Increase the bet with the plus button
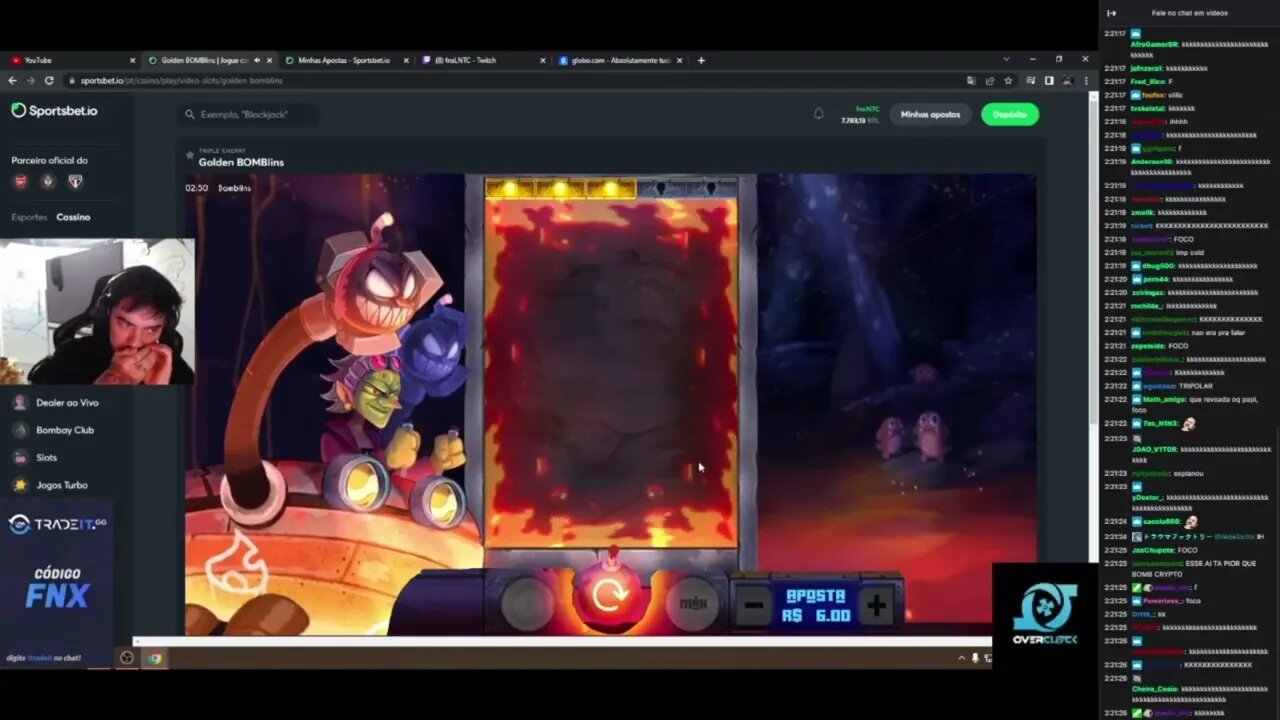1280x720 pixels. 876,606
